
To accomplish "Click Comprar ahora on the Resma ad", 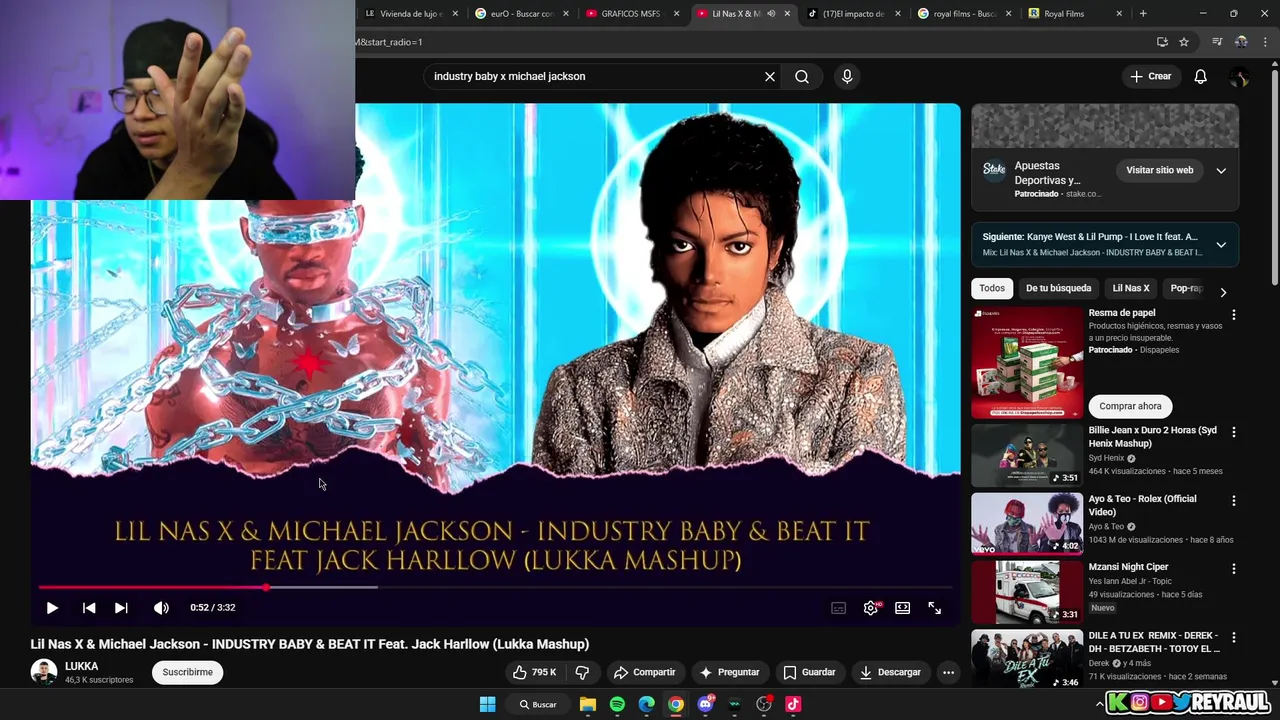I will point(1130,406).
